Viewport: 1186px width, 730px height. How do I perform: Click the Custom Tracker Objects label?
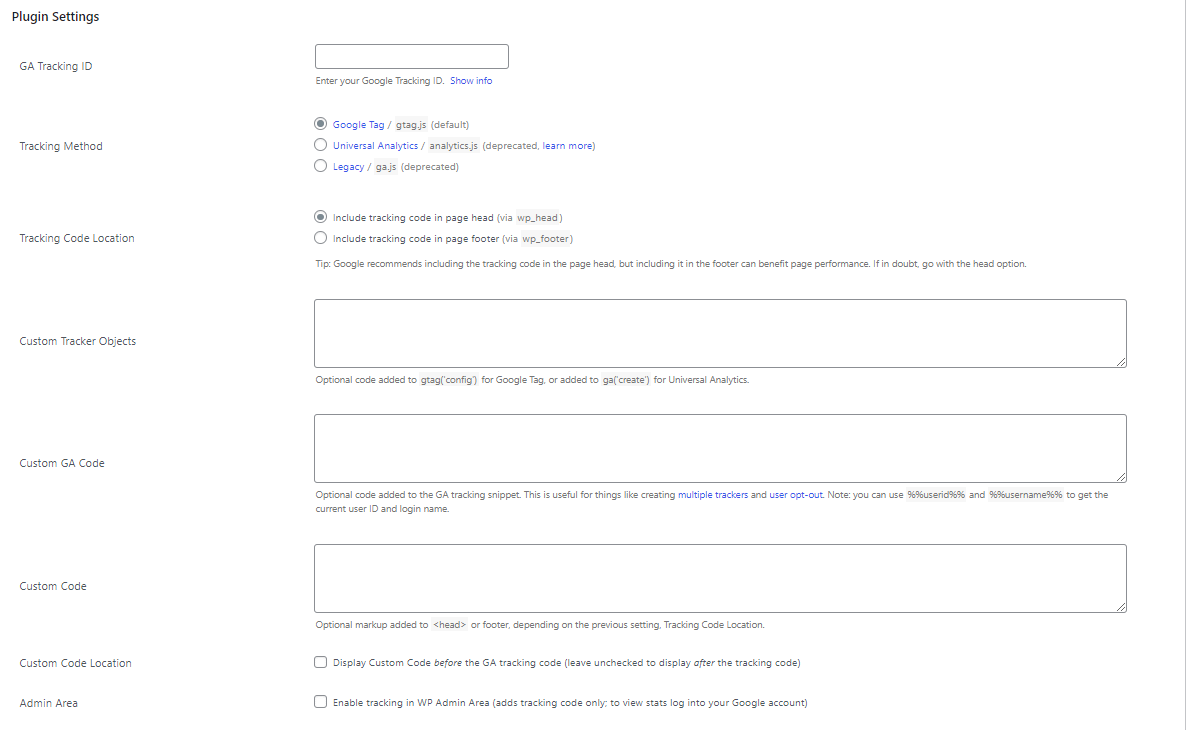pos(77,341)
